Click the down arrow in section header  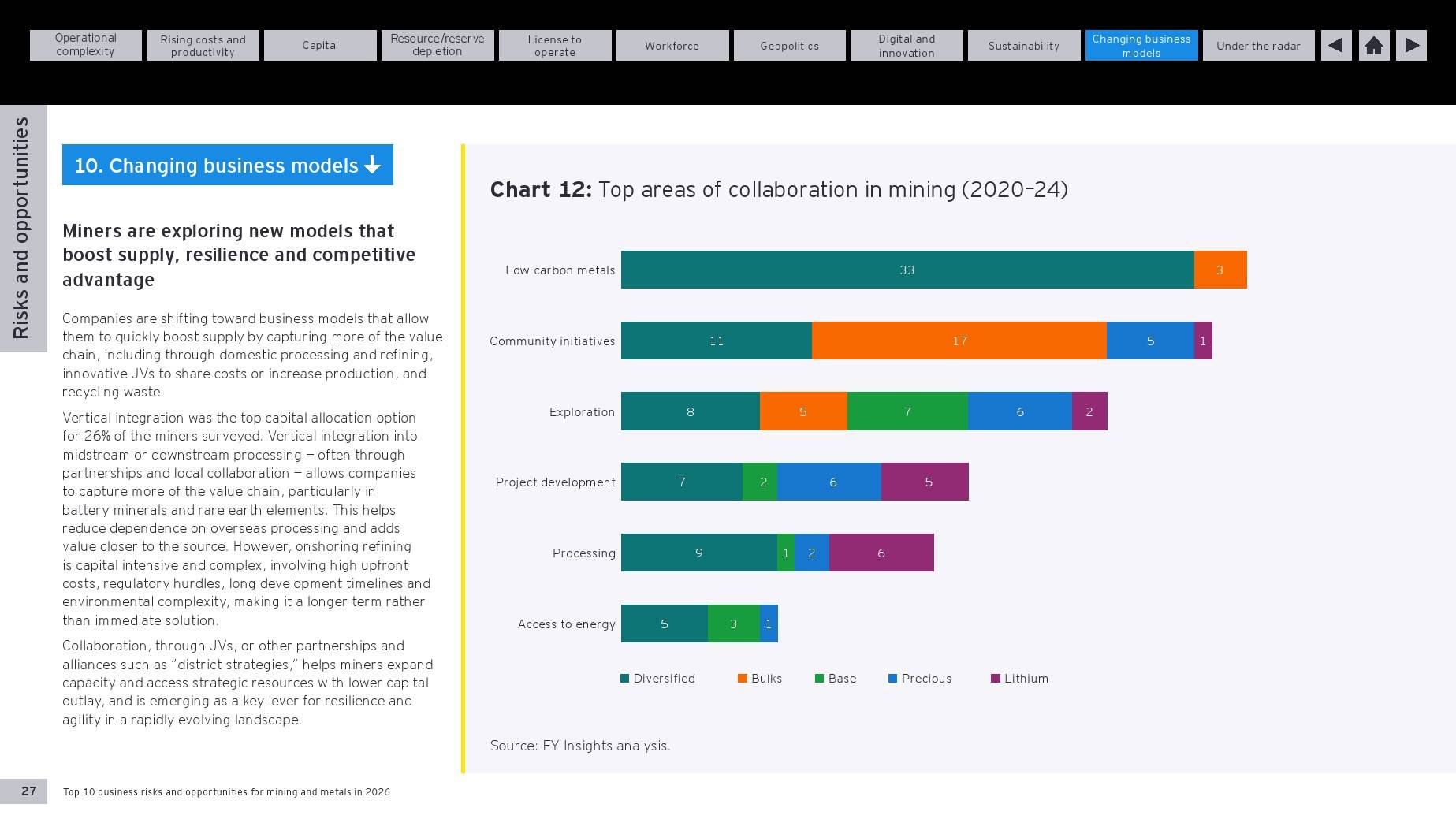[x=372, y=165]
